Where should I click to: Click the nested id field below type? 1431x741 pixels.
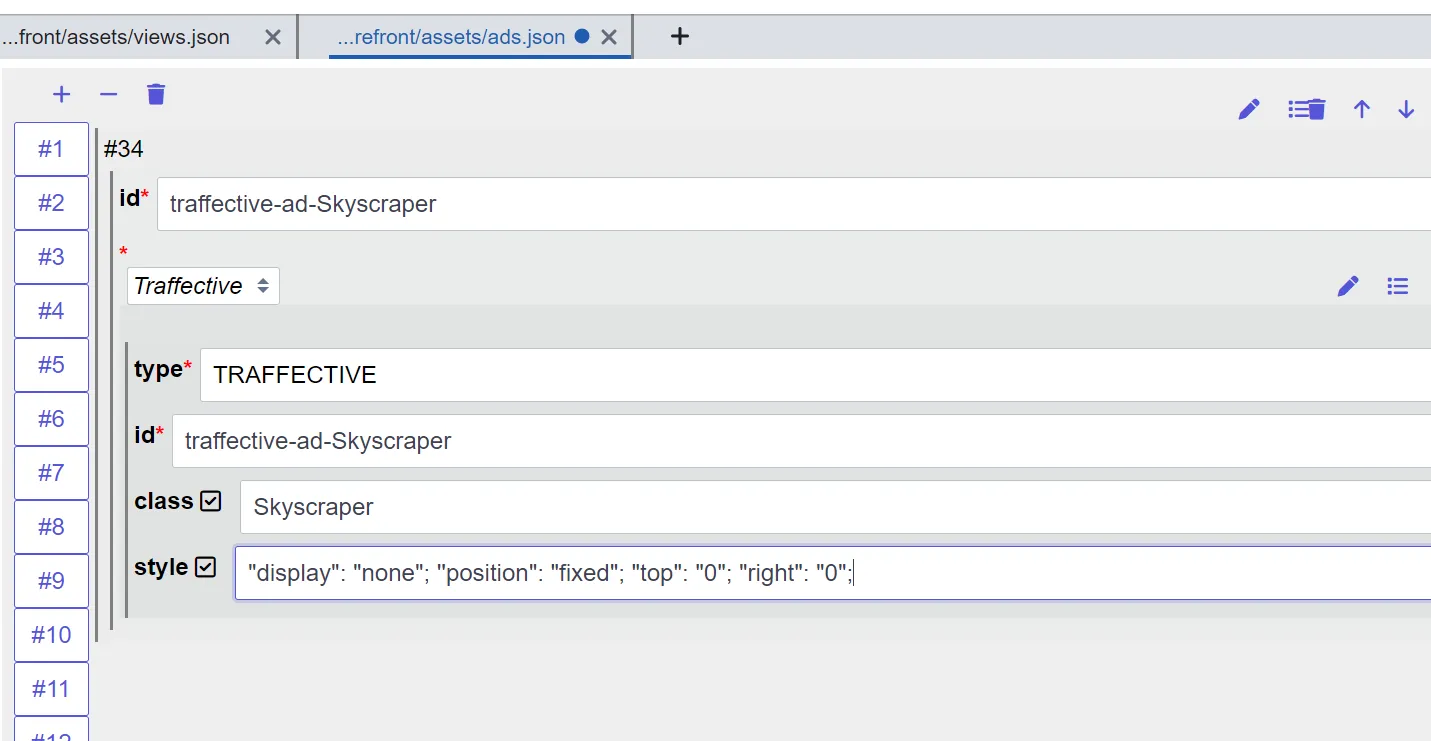[801, 441]
